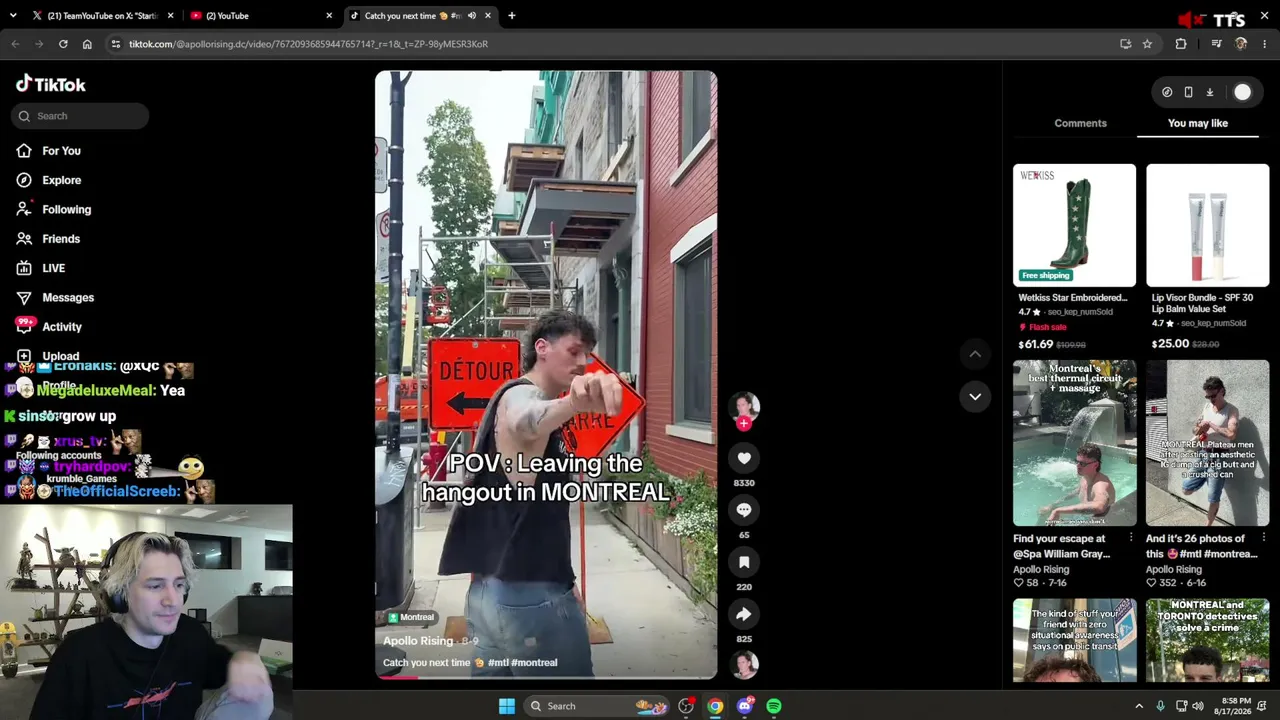This screenshot has width=1280, height=720.
Task: Open a new browser tab
Action: pyautogui.click(x=512, y=16)
